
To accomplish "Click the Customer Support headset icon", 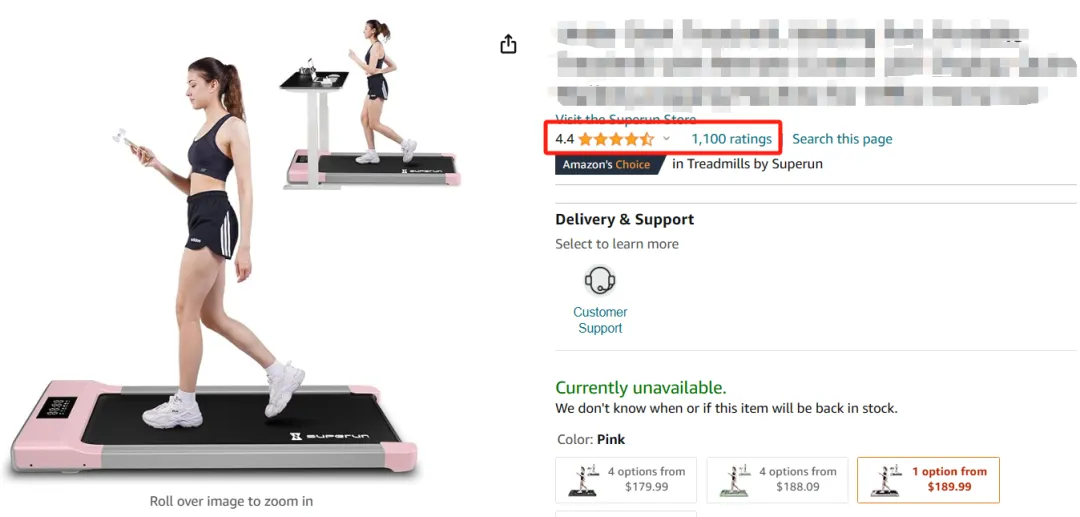I will 600,280.
